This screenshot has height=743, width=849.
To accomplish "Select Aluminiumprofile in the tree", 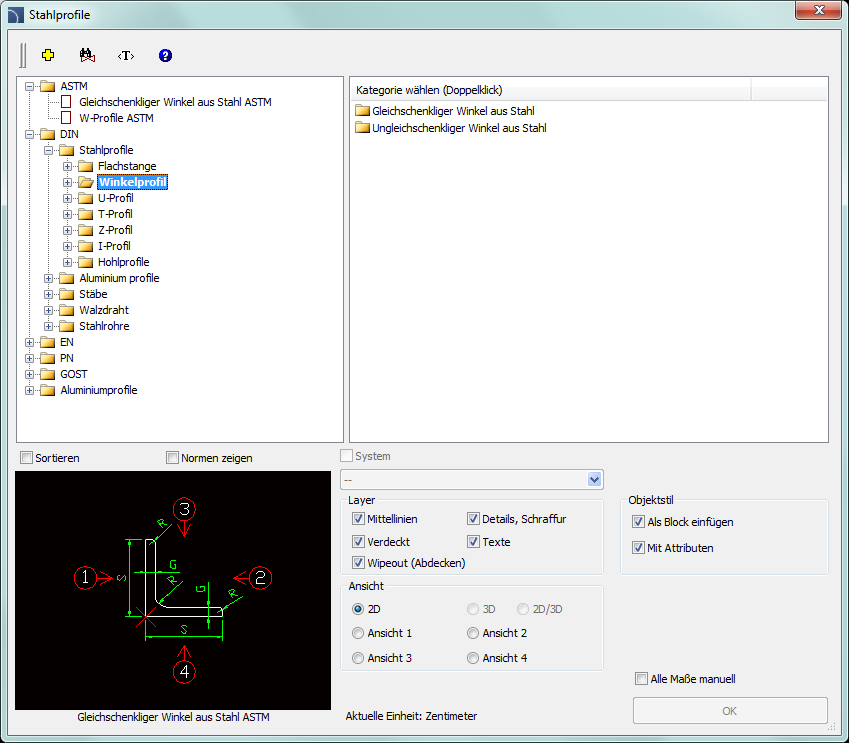I will pos(98,390).
